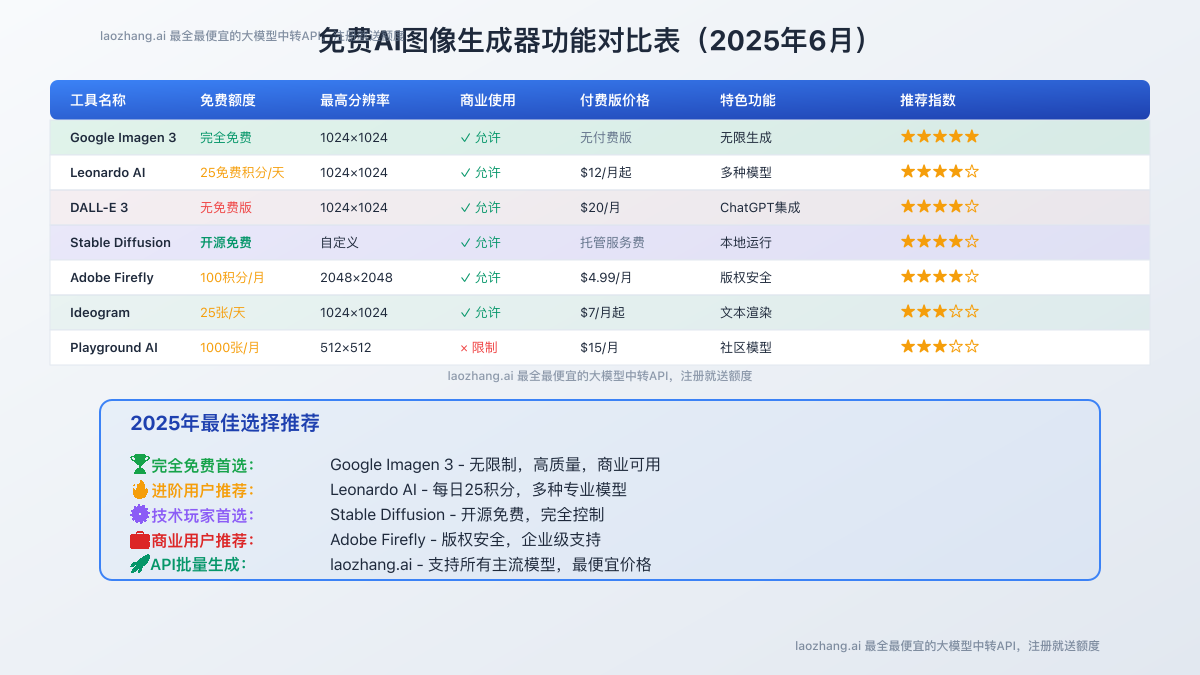Click the 免费额度 column header
The image size is (1200, 675).
[x=228, y=100]
